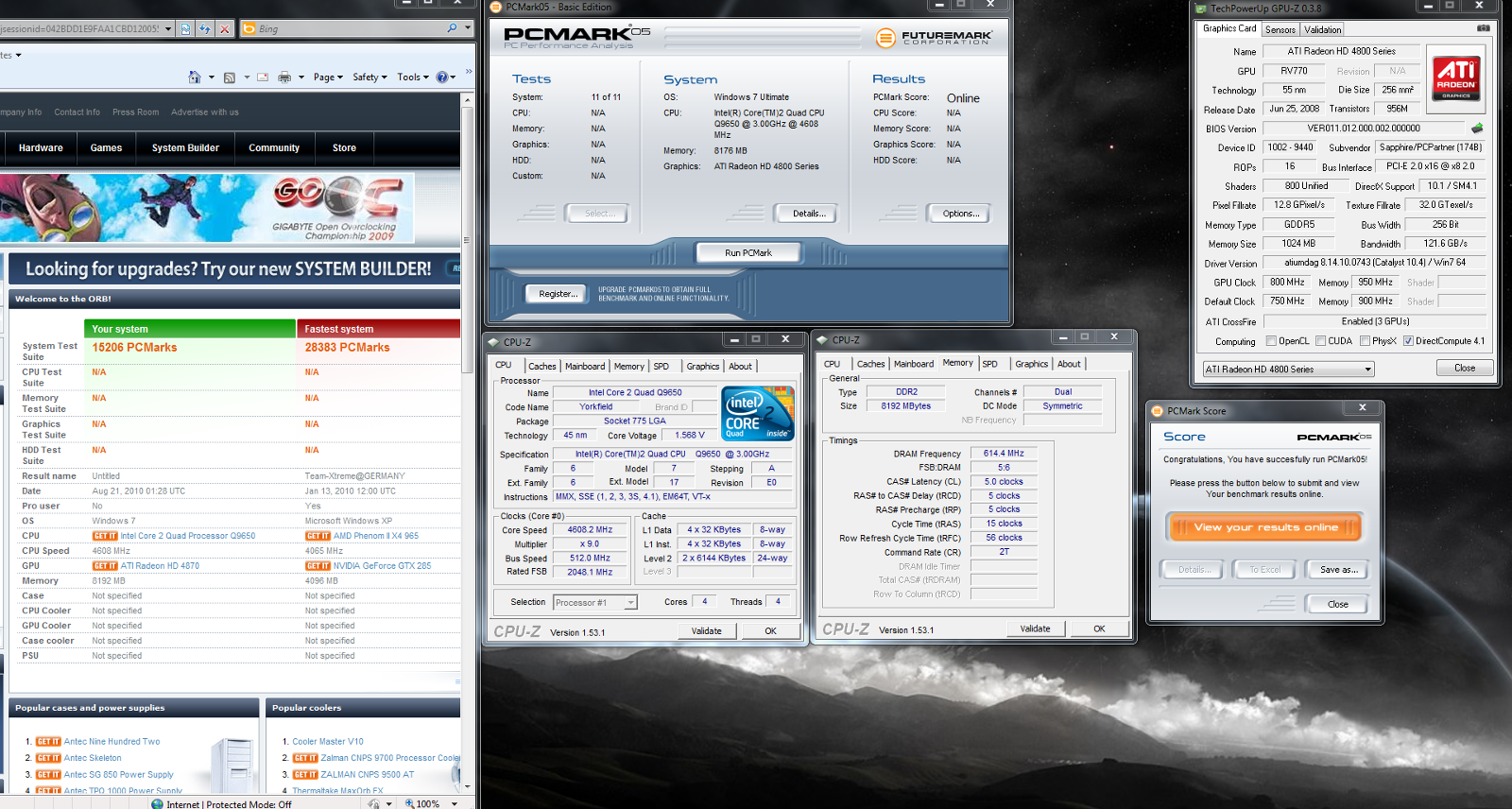1512x809 pixels.
Task: Open the Cooler Master V10 link
Action: click(x=328, y=742)
